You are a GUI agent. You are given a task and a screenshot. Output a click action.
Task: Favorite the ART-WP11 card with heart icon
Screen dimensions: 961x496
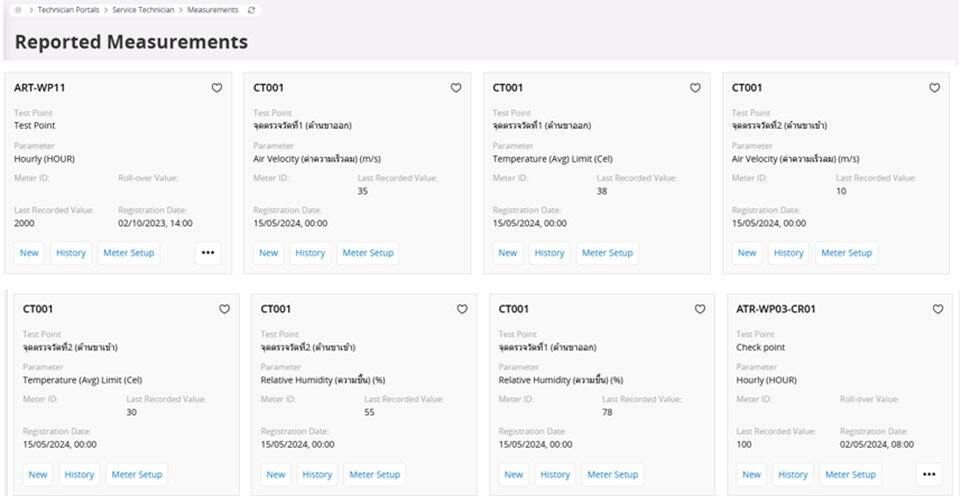(217, 88)
